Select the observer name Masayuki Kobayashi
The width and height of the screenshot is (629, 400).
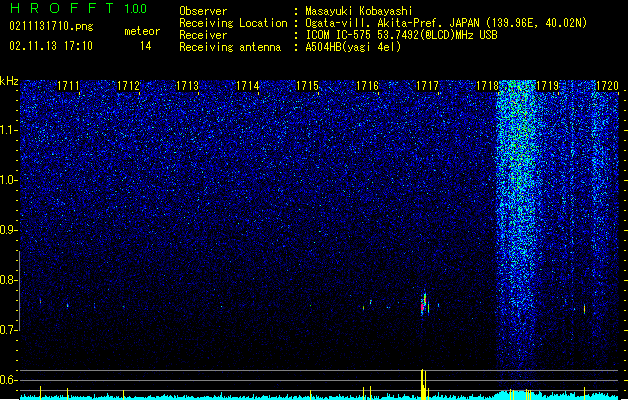click(x=359, y=11)
